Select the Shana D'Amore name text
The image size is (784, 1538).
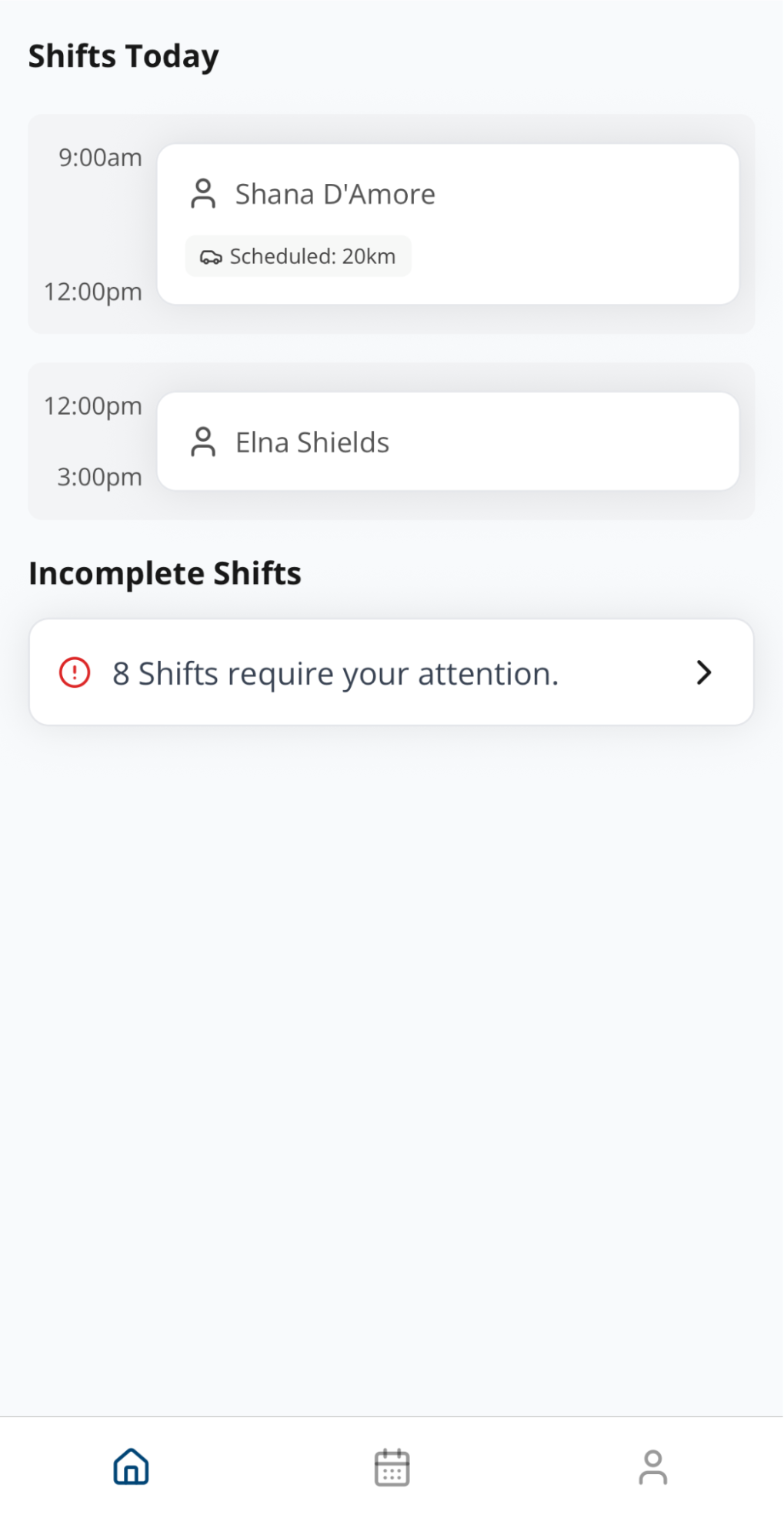tap(335, 195)
